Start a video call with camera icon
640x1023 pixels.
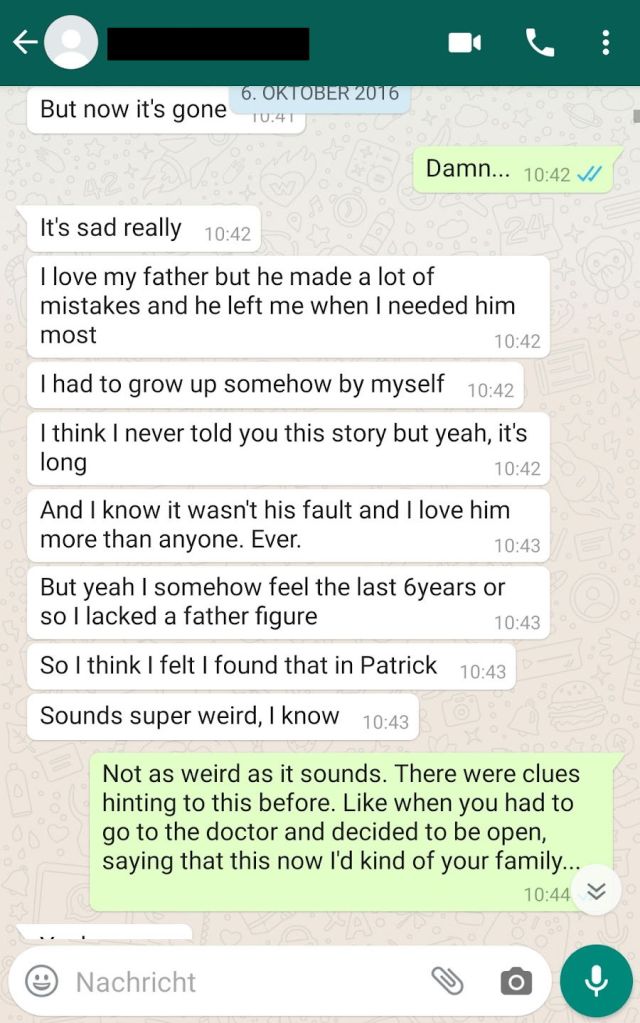click(465, 43)
